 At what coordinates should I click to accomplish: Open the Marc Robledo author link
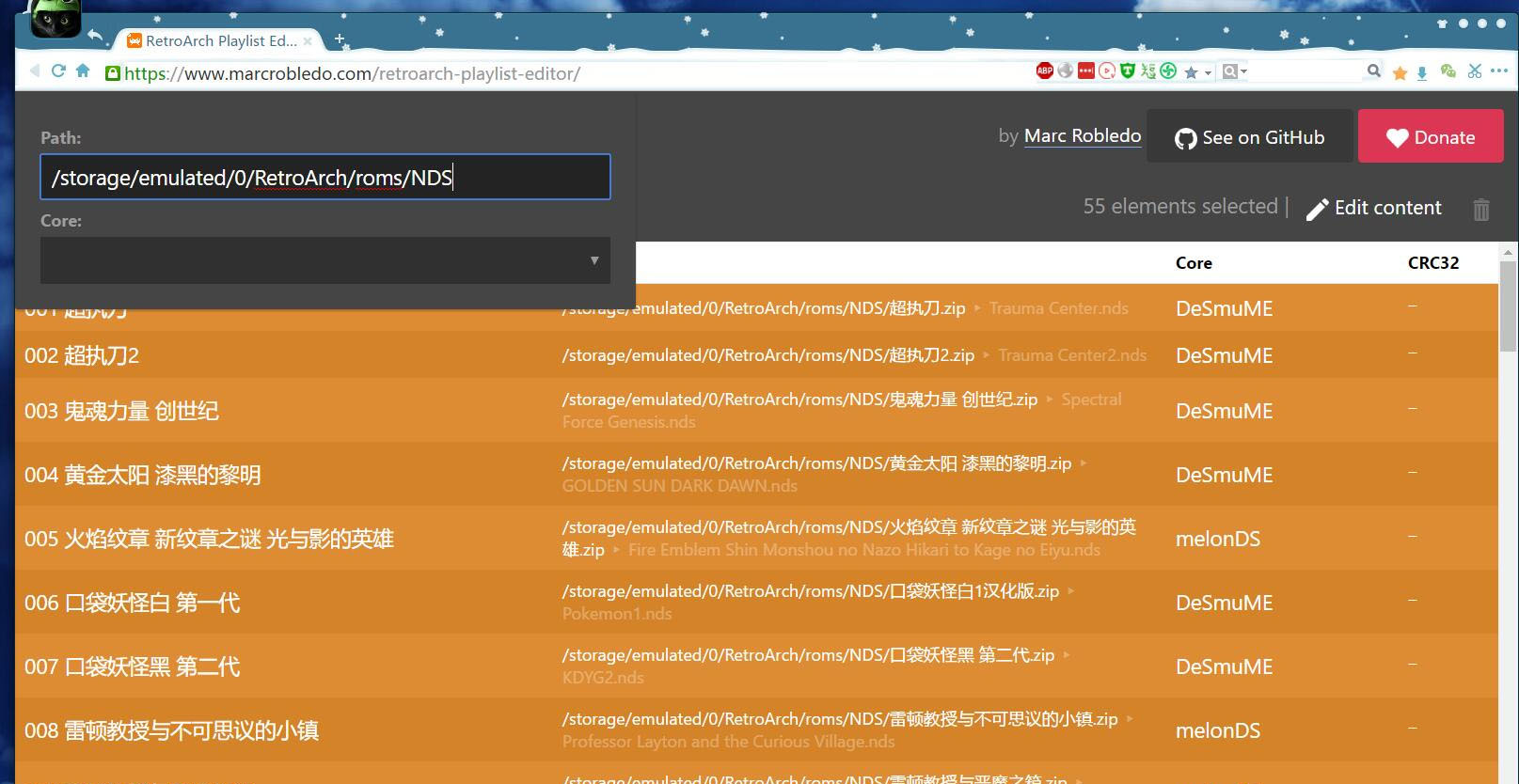click(x=1083, y=136)
